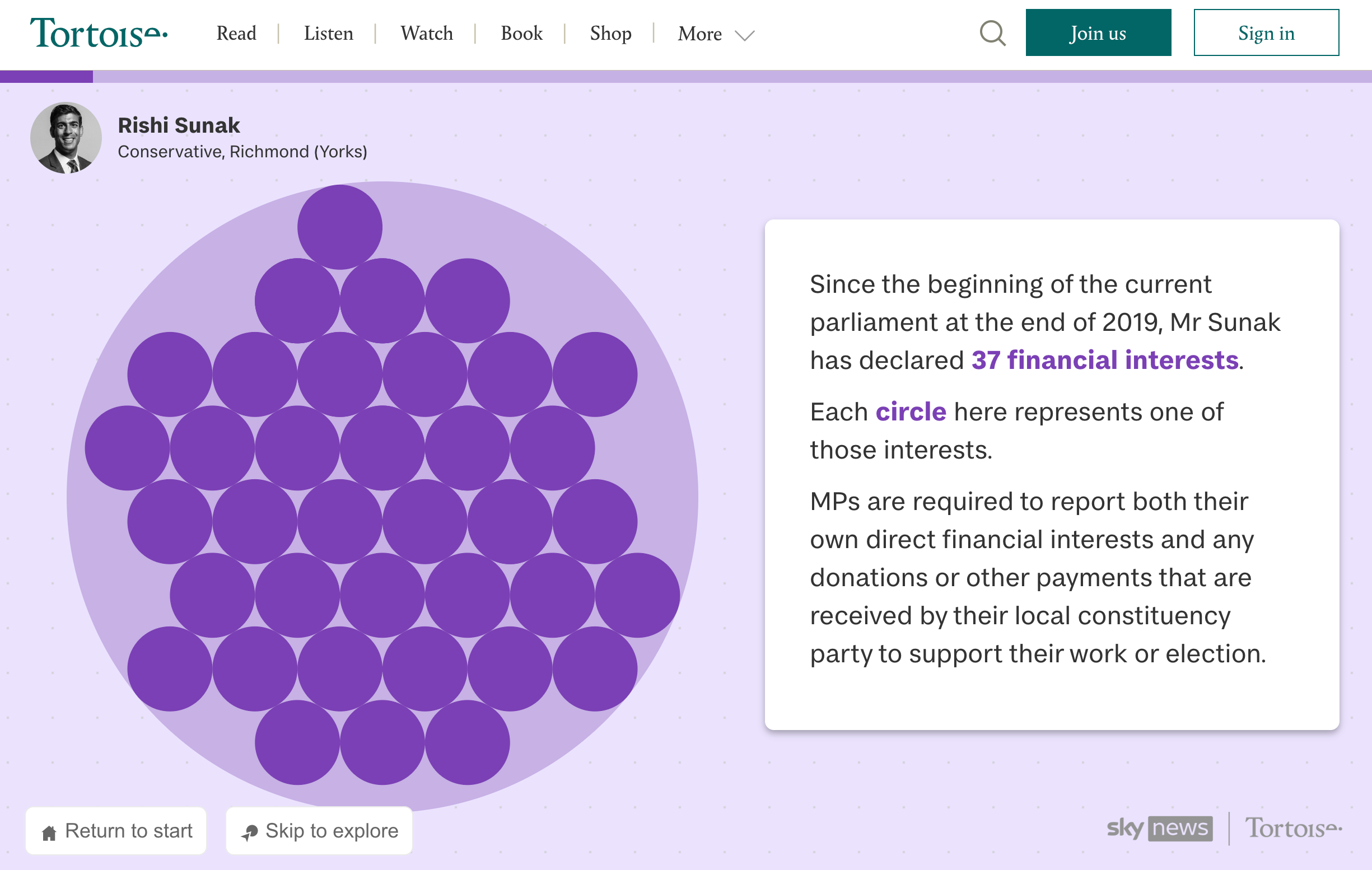Image resolution: width=1372 pixels, height=870 pixels.
Task: Open the Tortoise logo homepage link
Action: click(x=99, y=33)
